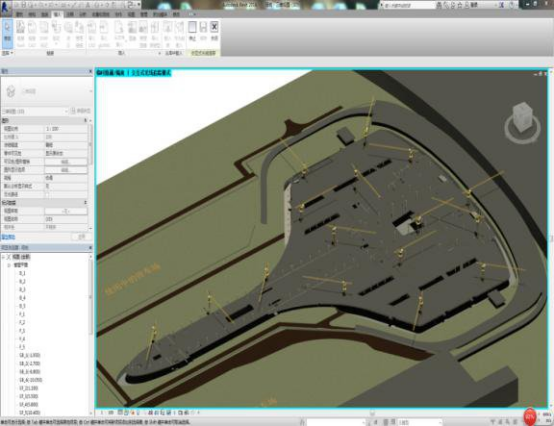Image resolution: width=554 pixels, height=426 pixels.
Task: Click the View Template <None> button
Action: 66,211
